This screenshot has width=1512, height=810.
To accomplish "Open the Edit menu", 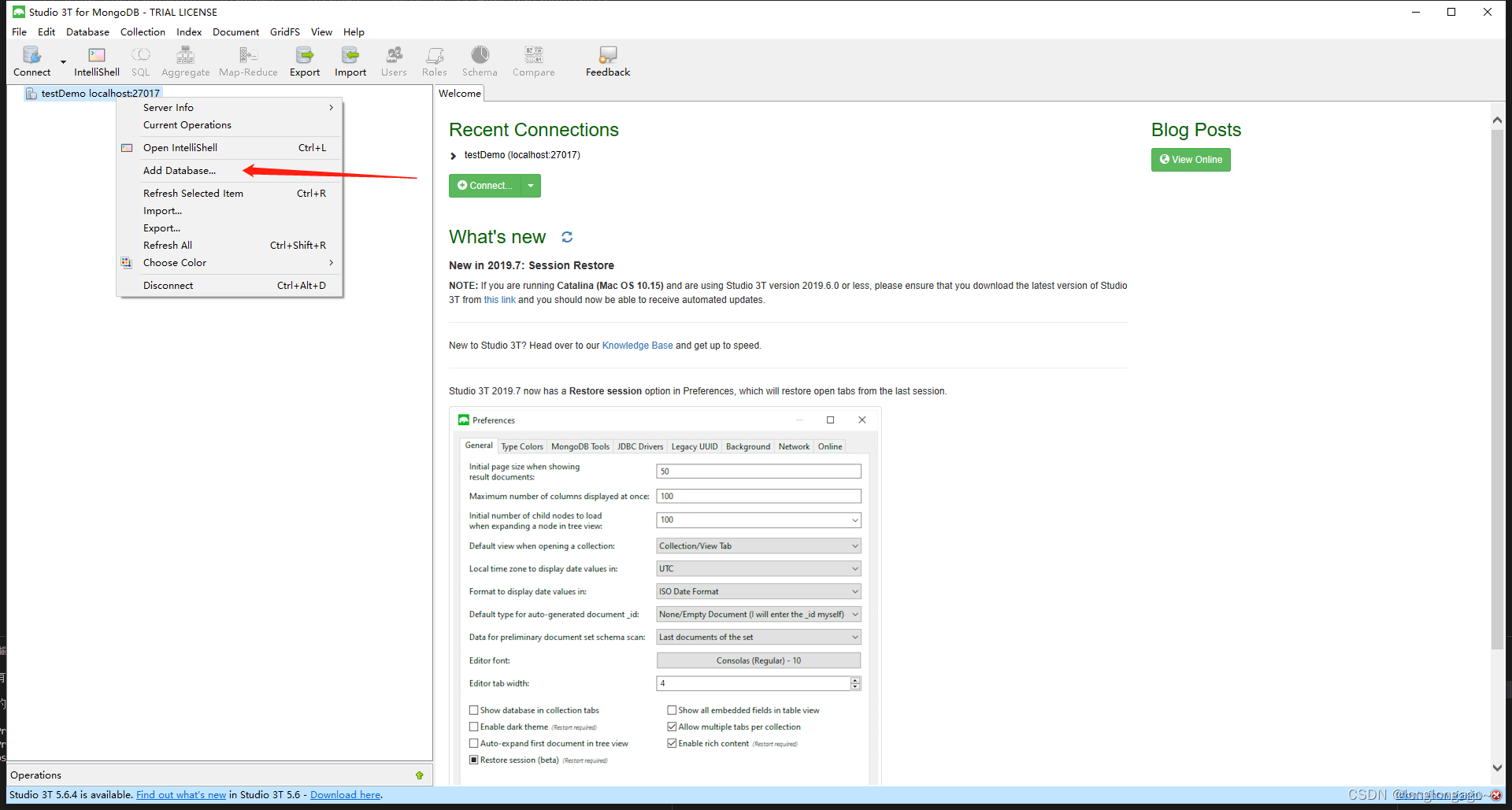I will 46,32.
